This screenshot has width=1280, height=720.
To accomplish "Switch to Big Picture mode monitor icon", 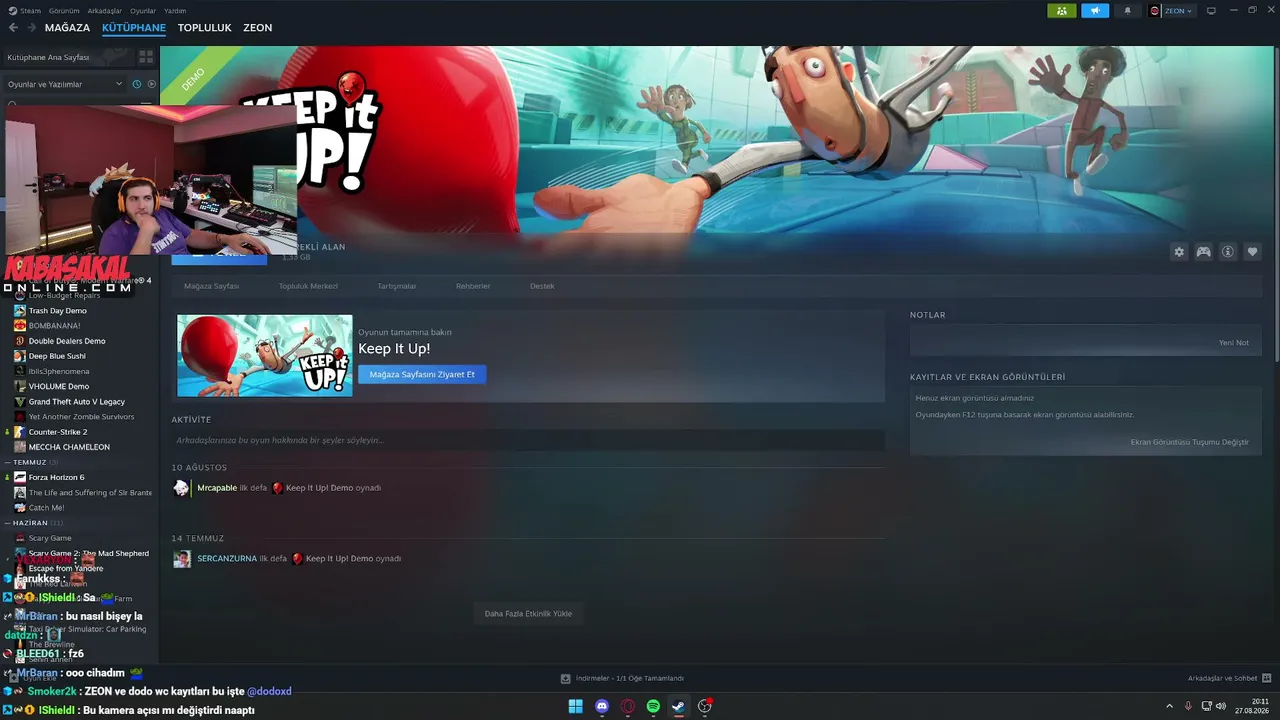I will [1211, 11].
